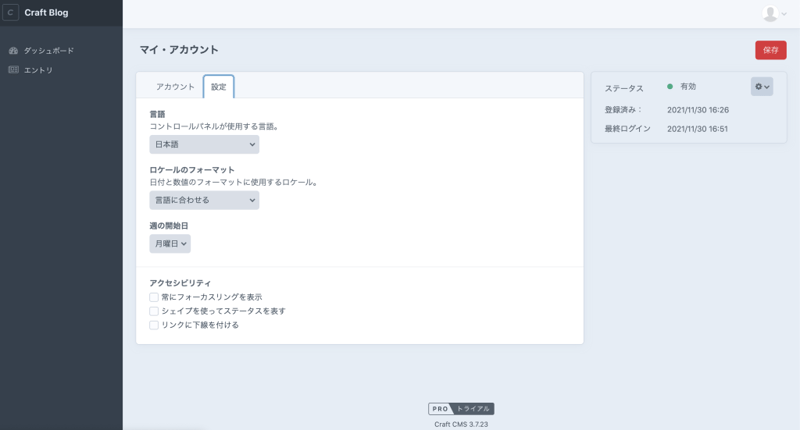Select the 設定 tab
This screenshot has height=430, width=800.
pos(218,87)
